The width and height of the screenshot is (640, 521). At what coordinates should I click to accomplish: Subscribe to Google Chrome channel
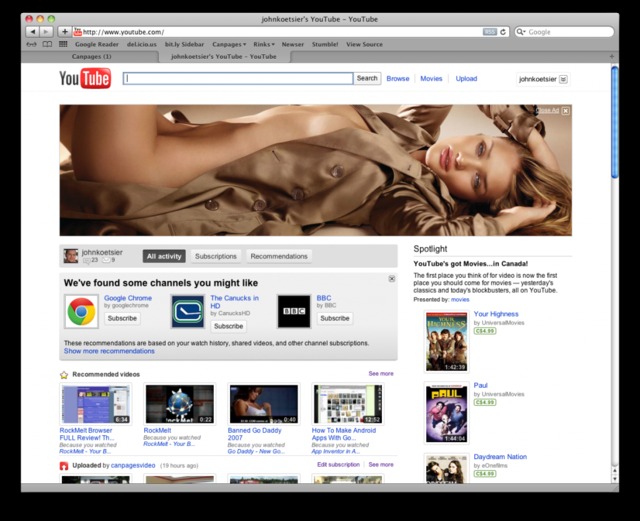tap(122, 318)
